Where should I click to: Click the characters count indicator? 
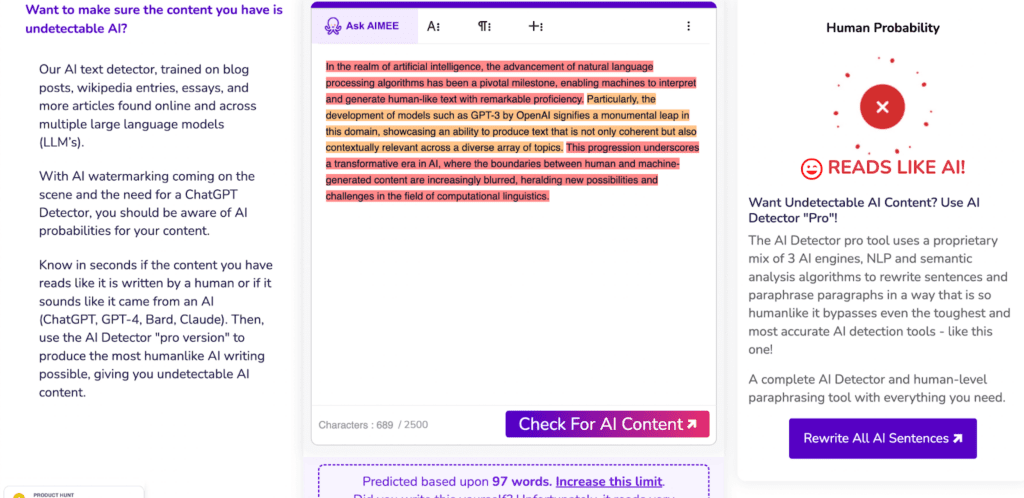point(373,425)
